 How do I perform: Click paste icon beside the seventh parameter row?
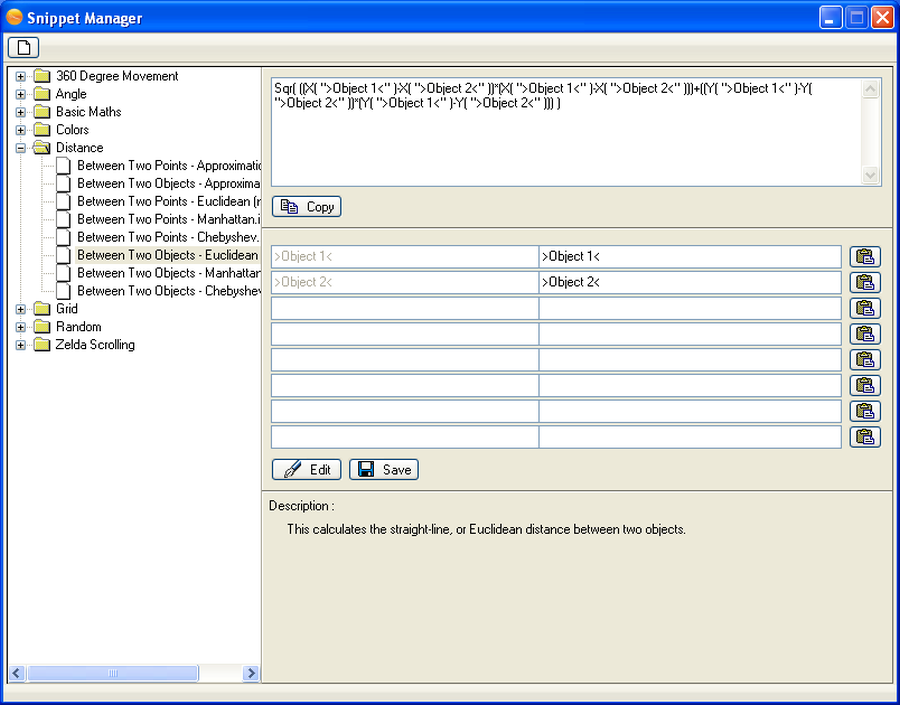click(x=865, y=411)
